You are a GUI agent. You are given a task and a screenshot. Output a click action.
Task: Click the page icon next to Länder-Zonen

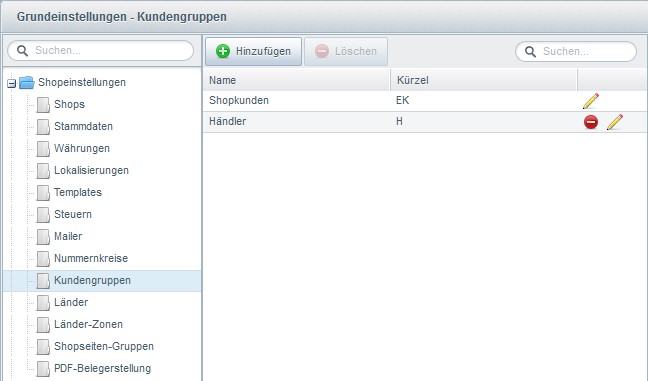pyautogui.click(x=43, y=324)
